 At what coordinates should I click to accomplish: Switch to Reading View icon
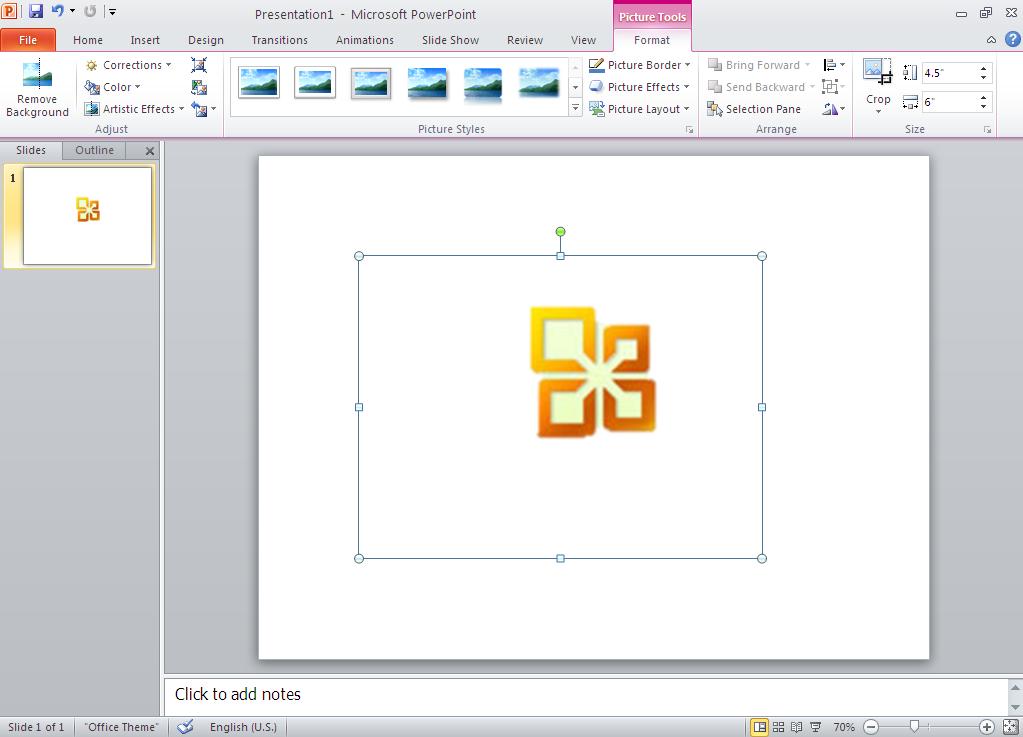(797, 727)
